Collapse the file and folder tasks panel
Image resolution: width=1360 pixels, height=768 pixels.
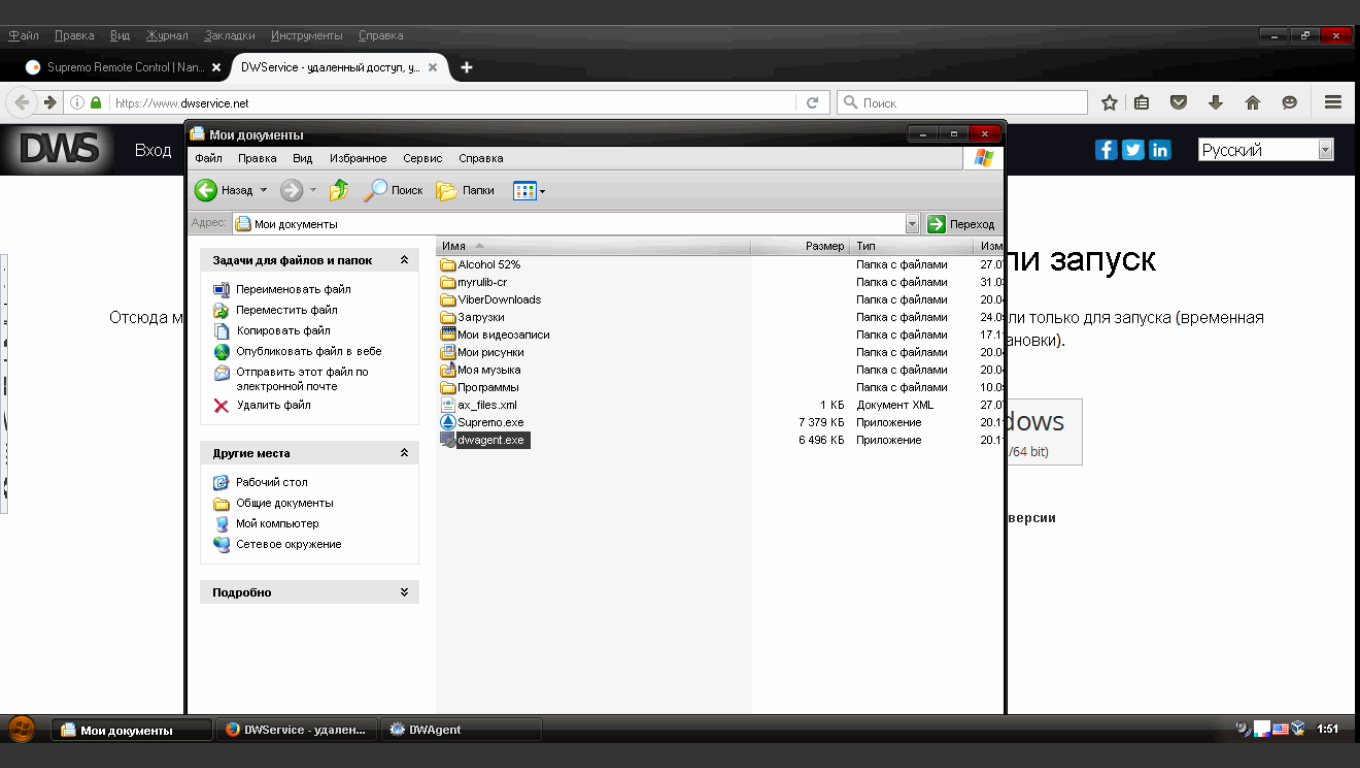404,260
